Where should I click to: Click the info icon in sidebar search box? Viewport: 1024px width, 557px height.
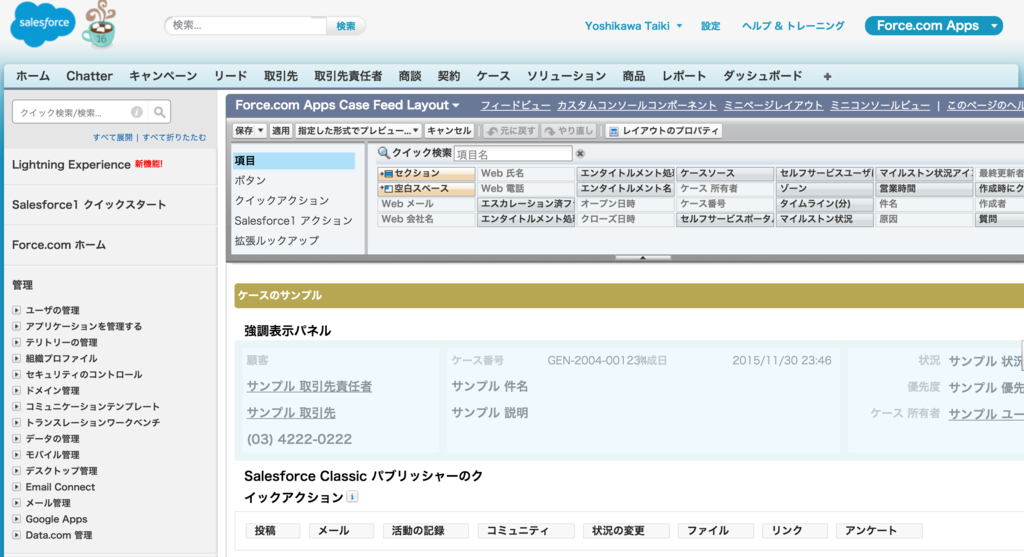(x=136, y=112)
